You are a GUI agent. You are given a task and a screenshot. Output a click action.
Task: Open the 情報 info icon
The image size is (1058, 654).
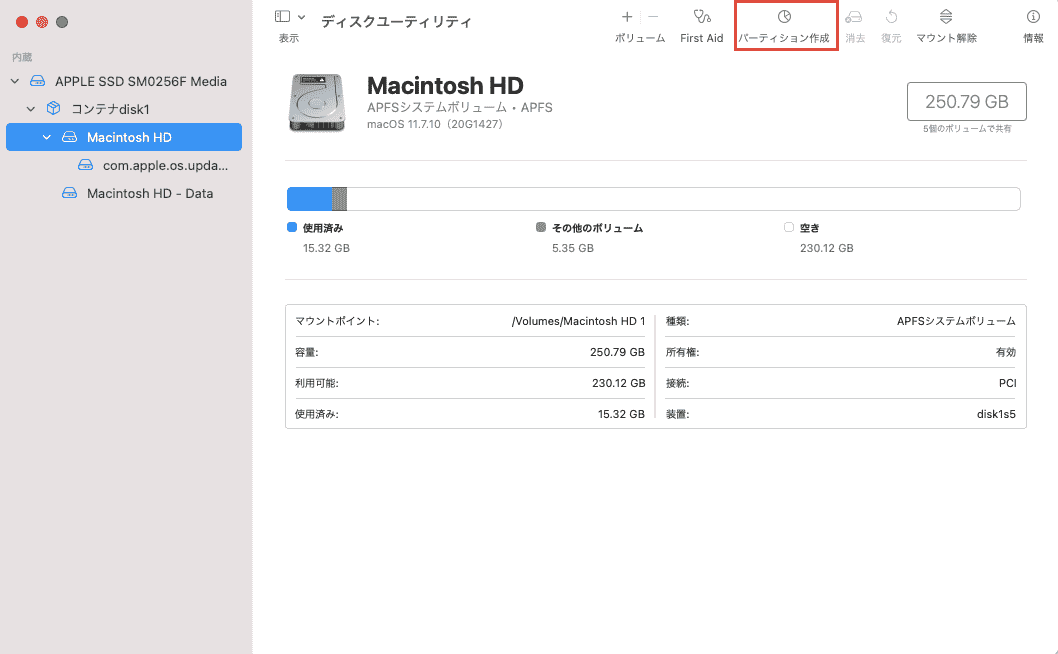point(1033,16)
